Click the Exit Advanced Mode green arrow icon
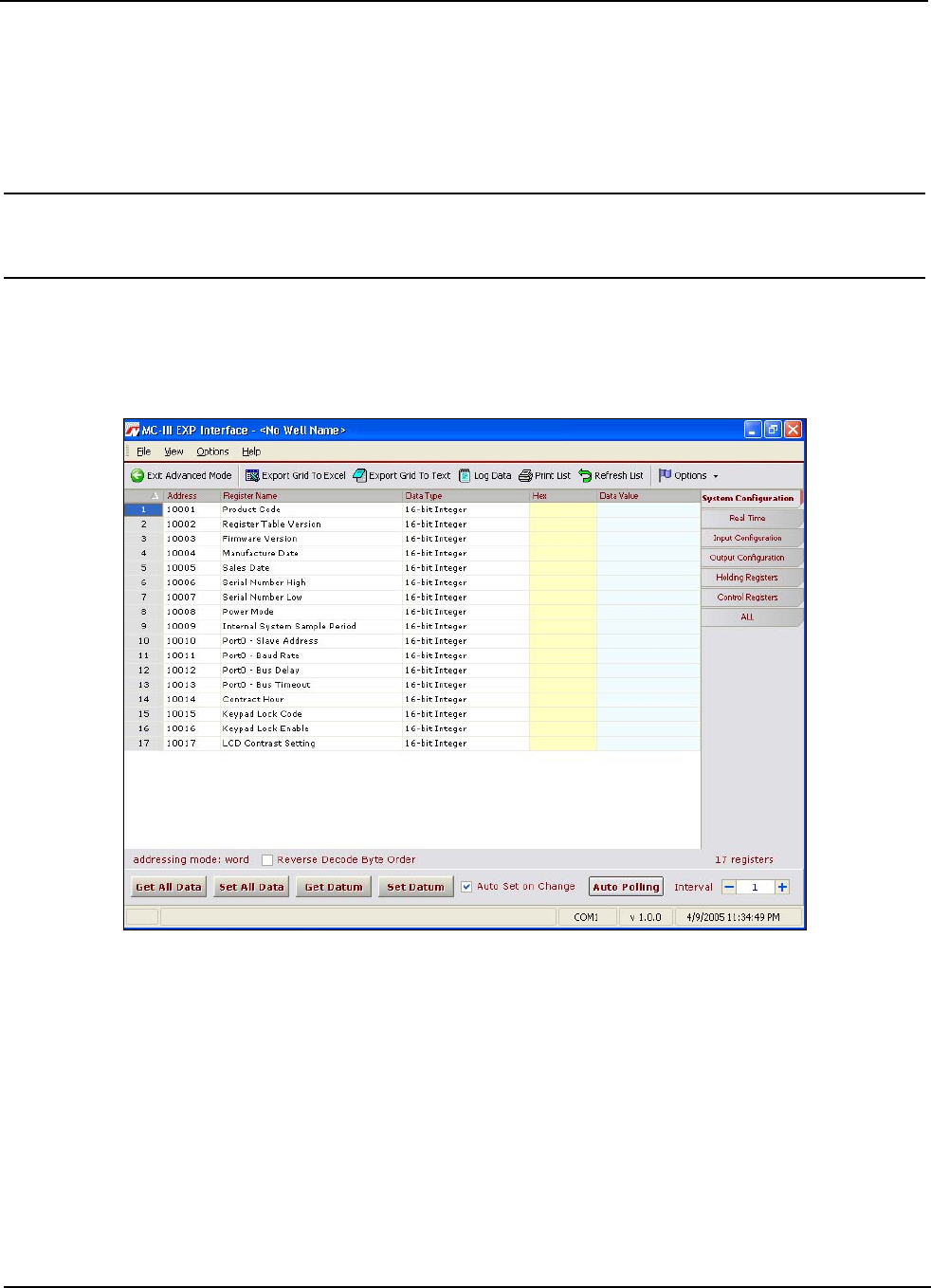 137,476
